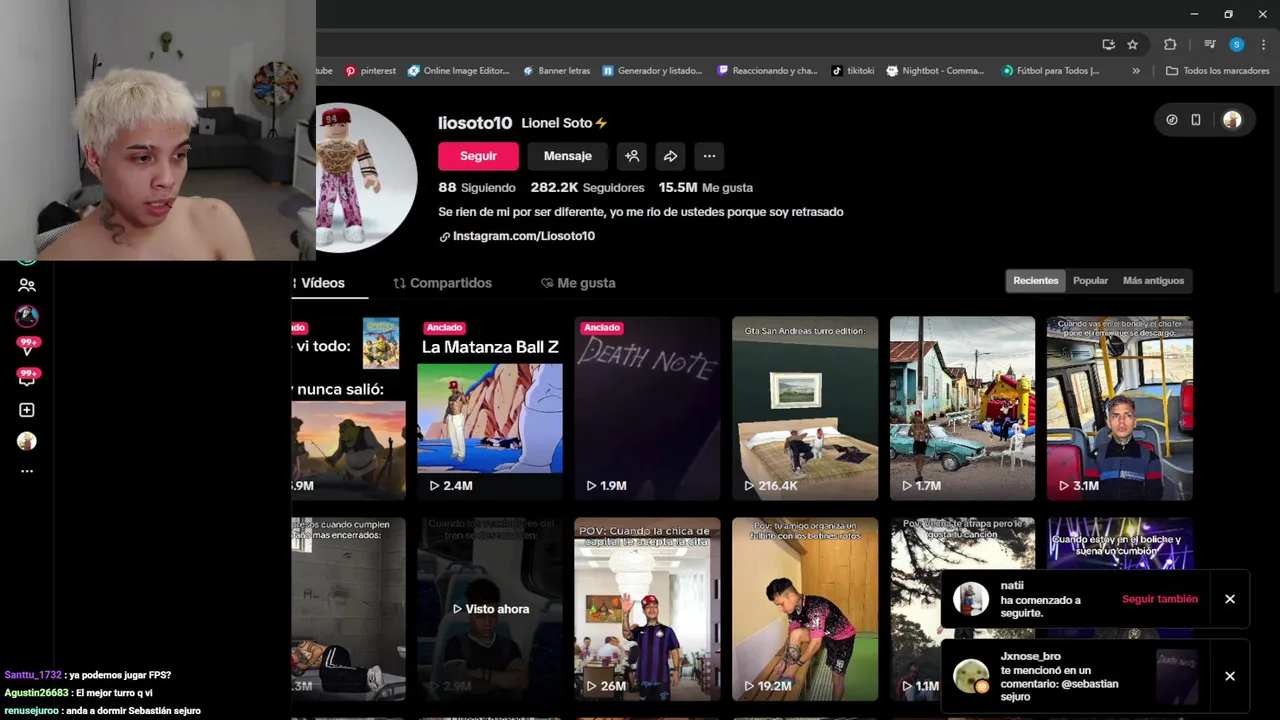The width and height of the screenshot is (1280, 720).
Task: Open the More three-dots in the sidebar
Action: (x=27, y=471)
